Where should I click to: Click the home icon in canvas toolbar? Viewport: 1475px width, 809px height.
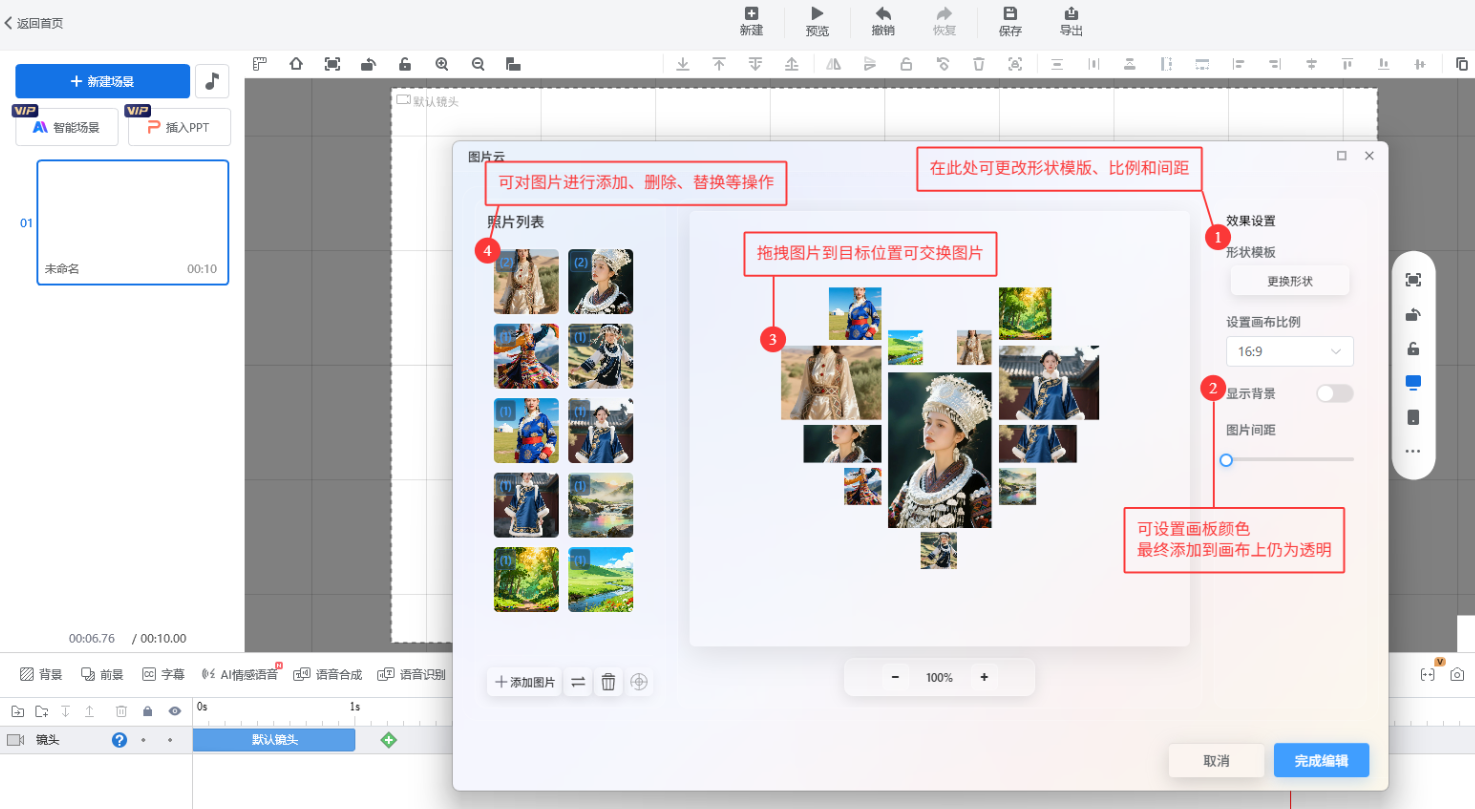coord(296,64)
